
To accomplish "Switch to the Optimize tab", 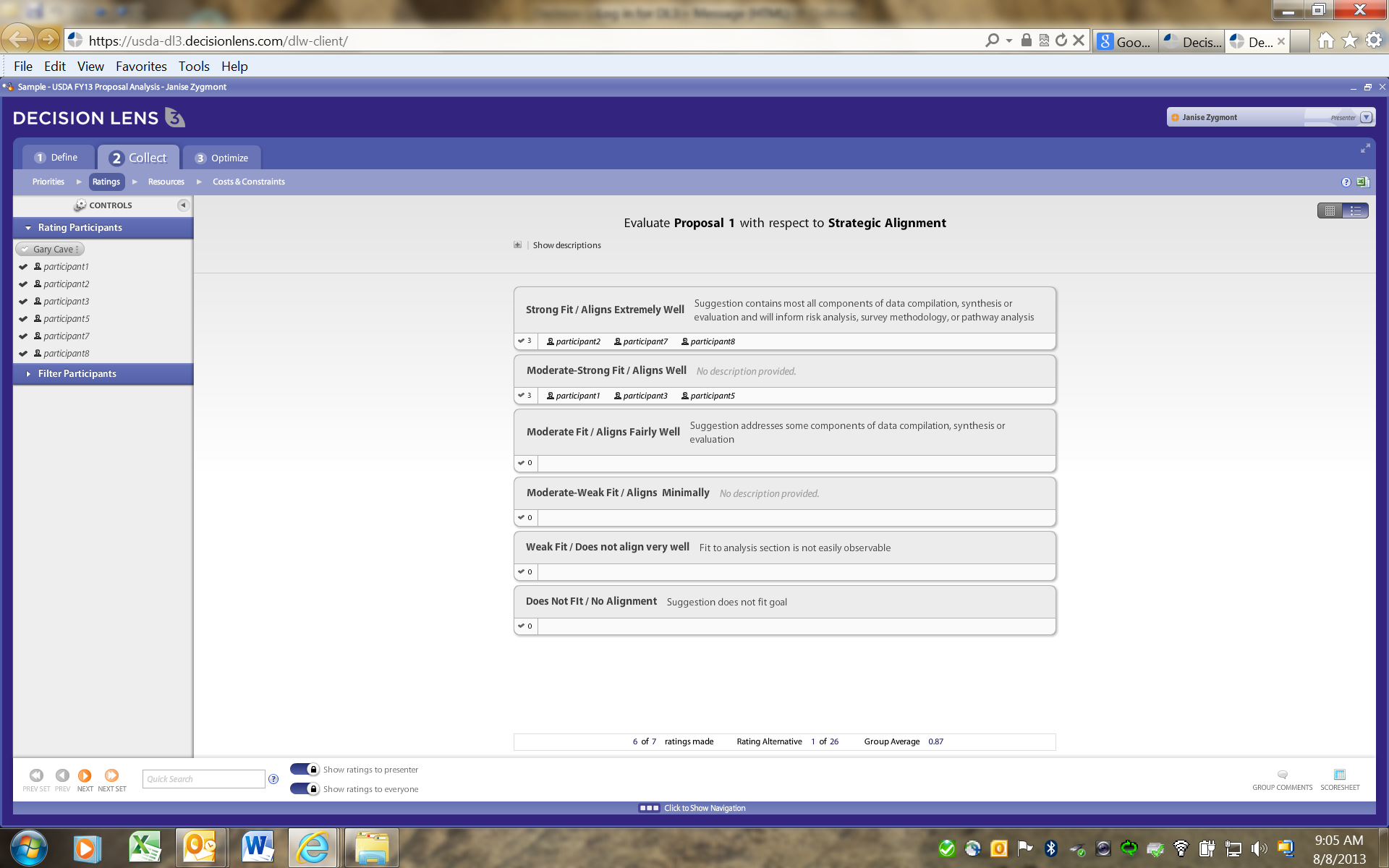I will point(221,158).
